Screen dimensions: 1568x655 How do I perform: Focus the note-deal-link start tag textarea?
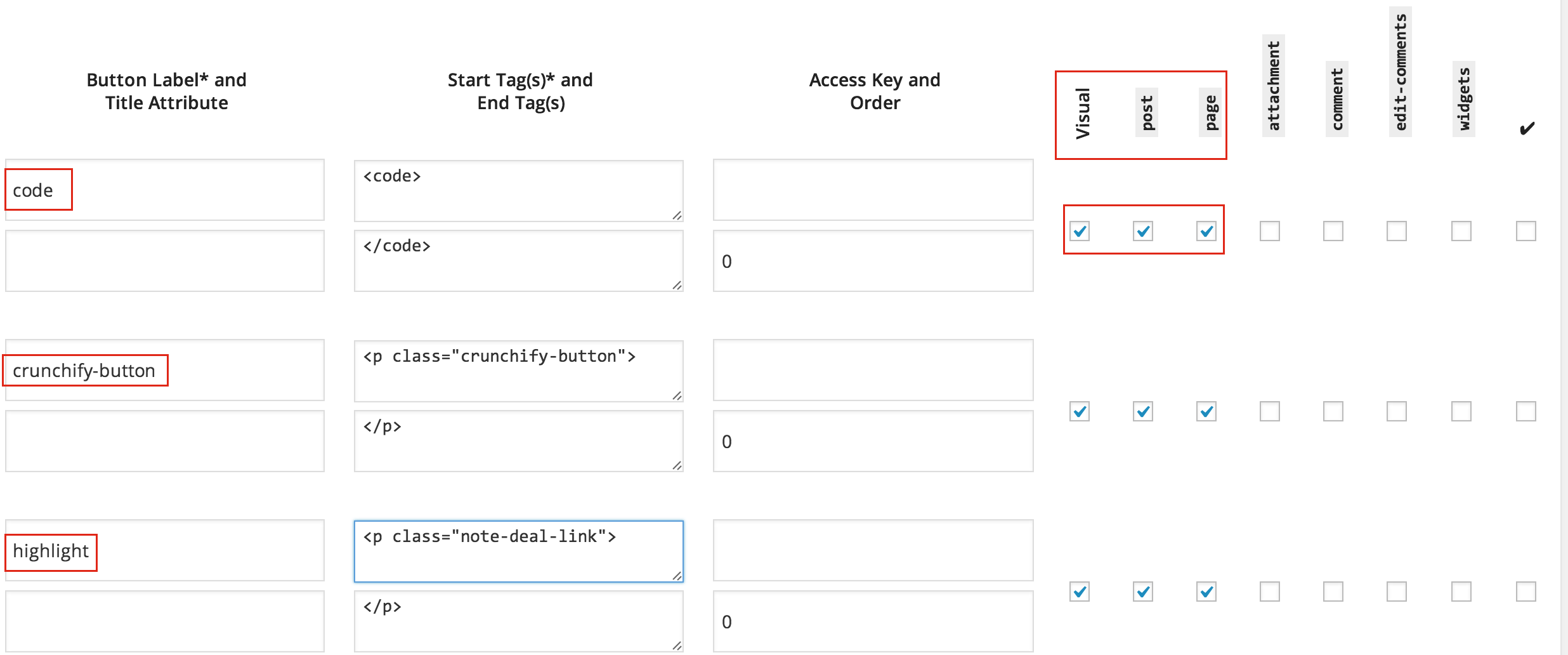518,551
